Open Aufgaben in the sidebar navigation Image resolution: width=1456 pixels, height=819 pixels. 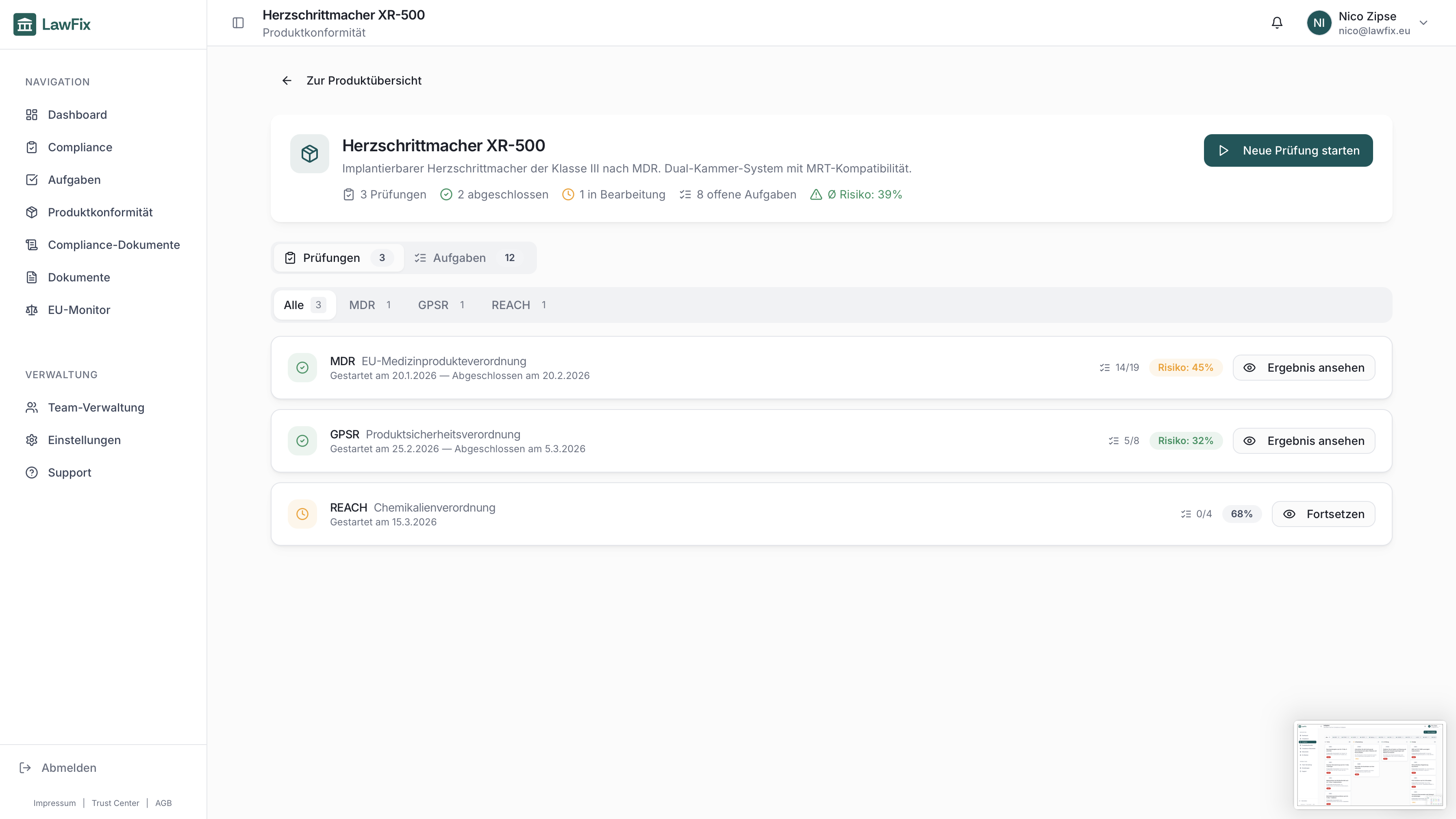click(103, 180)
